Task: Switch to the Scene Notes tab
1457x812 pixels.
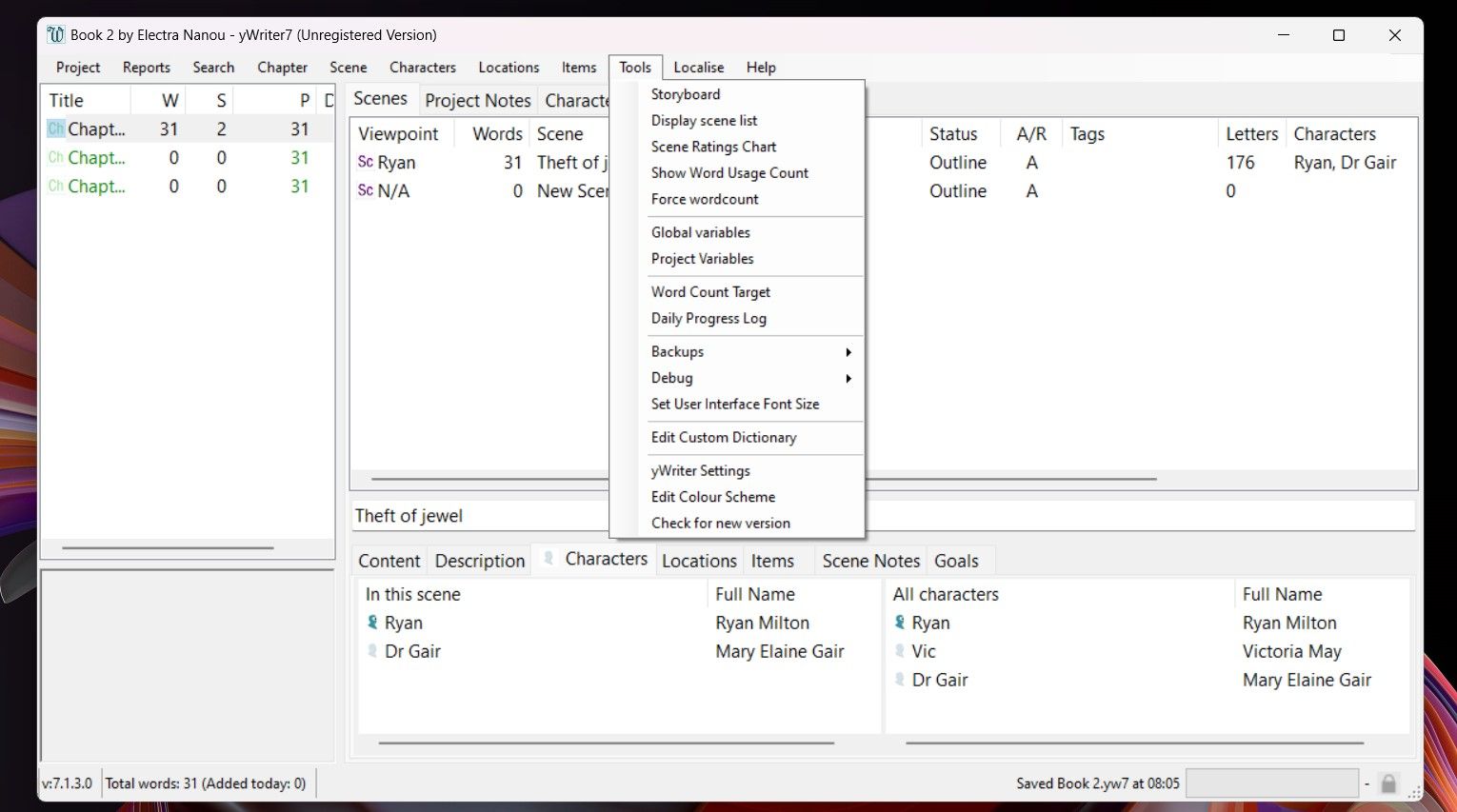Action: tap(870, 562)
